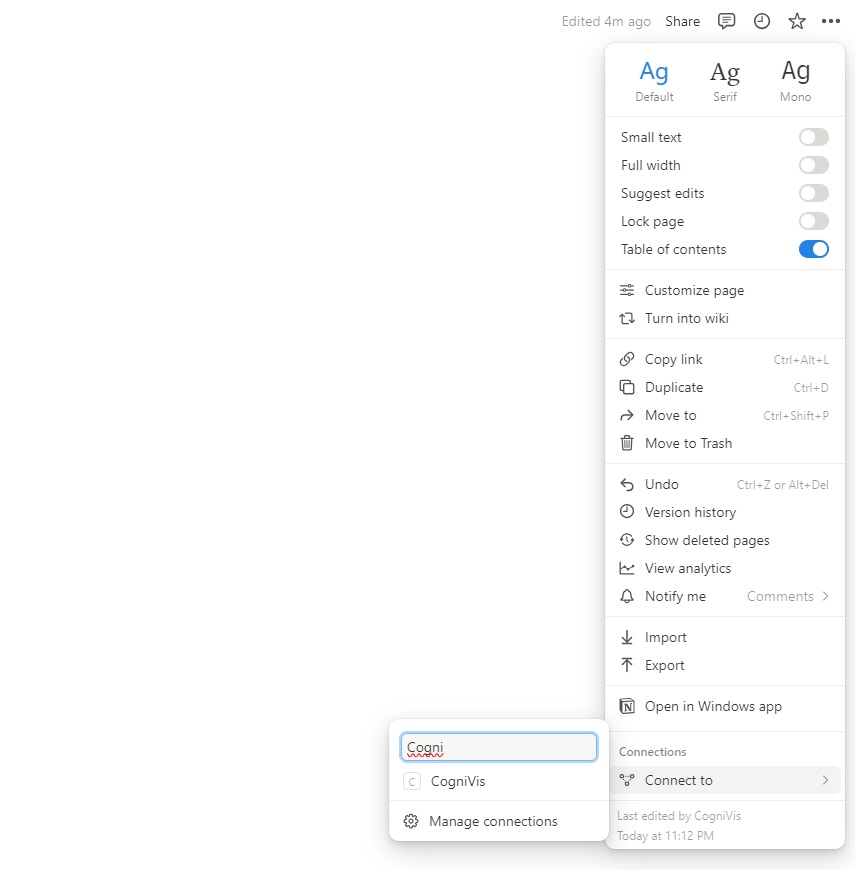This screenshot has width=855, height=870.
Task: Click the Manage connections gear icon
Action: coord(411,821)
